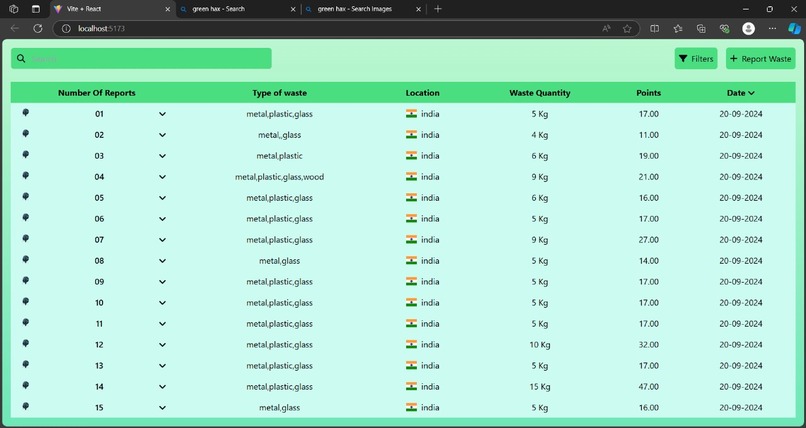The height and width of the screenshot is (428, 806).
Task: View site information icon beside localhost
Action: (x=66, y=29)
